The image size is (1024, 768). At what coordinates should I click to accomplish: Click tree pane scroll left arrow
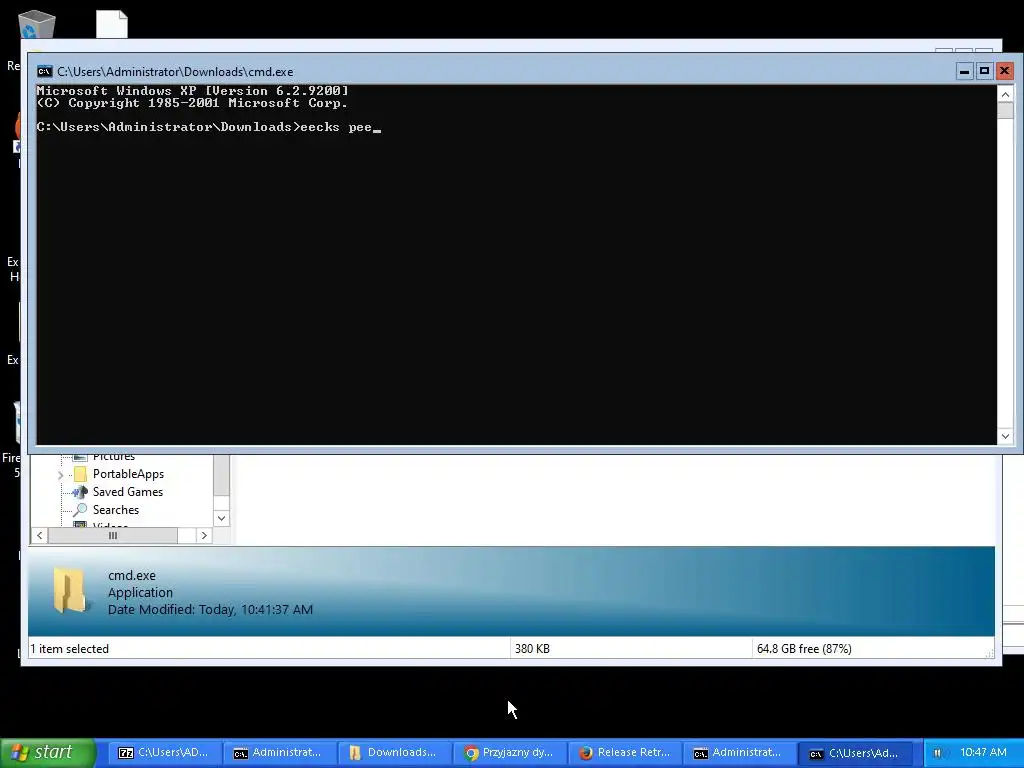pos(39,536)
